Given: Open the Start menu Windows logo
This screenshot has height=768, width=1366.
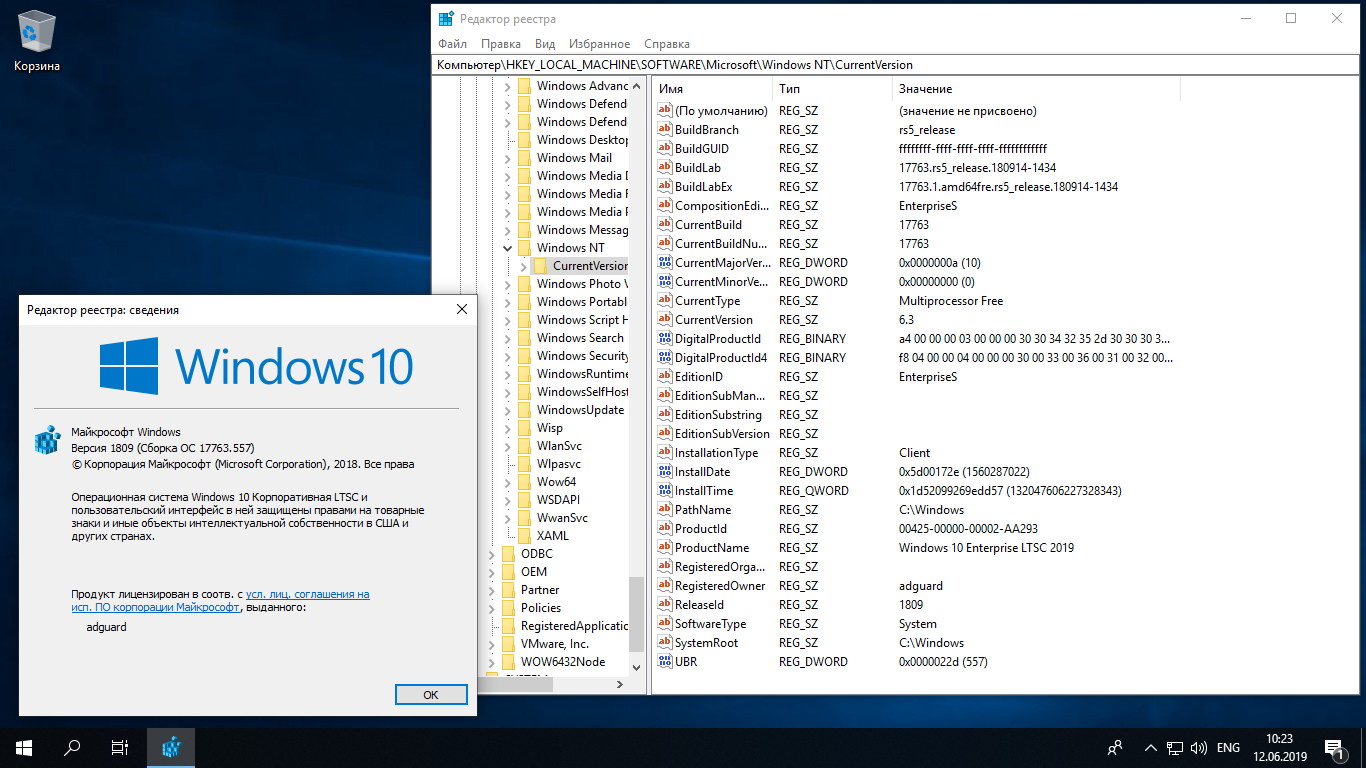Looking at the screenshot, I should point(24,748).
